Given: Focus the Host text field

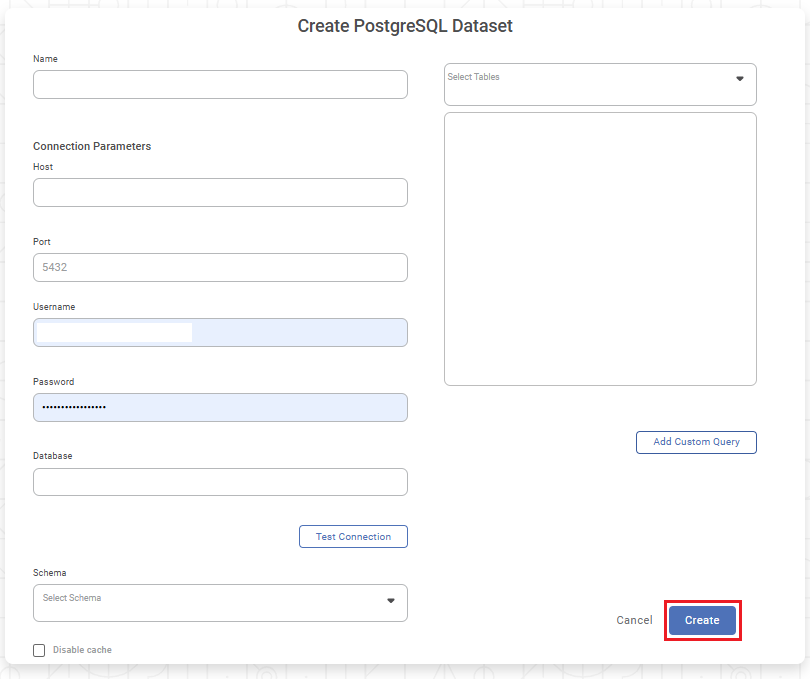Looking at the screenshot, I should pyautogui.click(x=220, y=193).
